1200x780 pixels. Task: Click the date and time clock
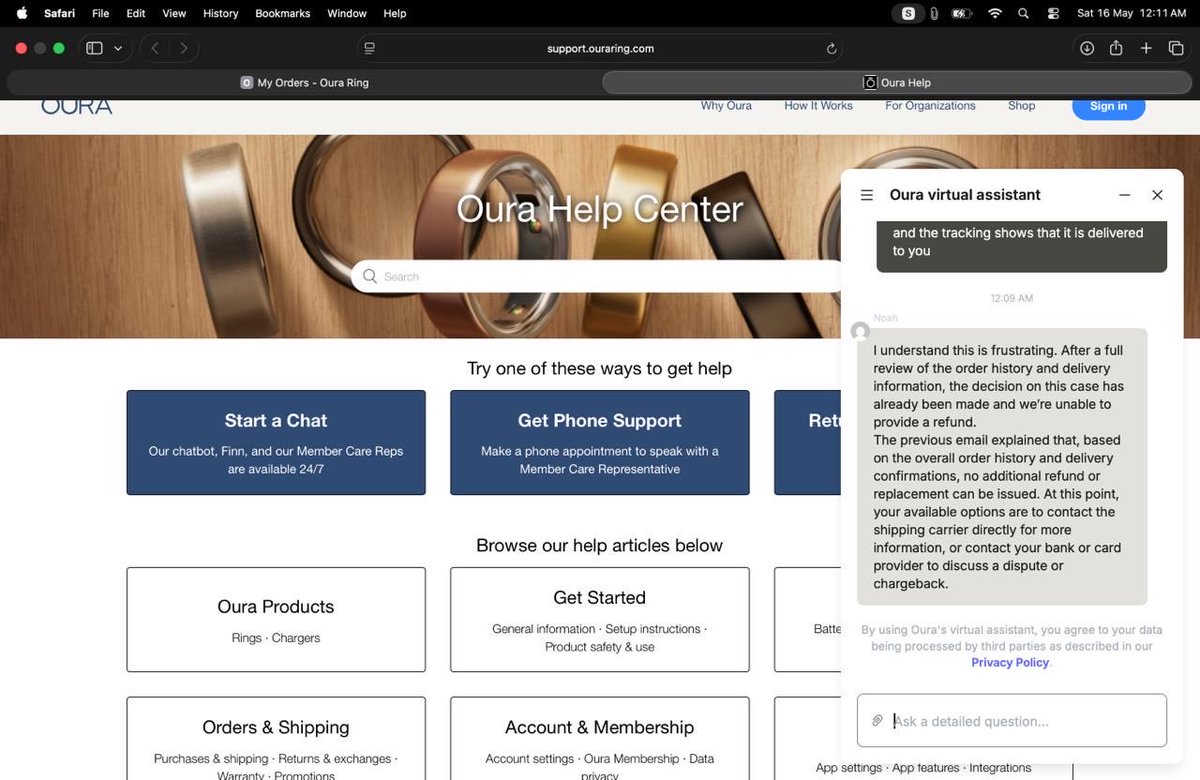tap(1132, 13)
